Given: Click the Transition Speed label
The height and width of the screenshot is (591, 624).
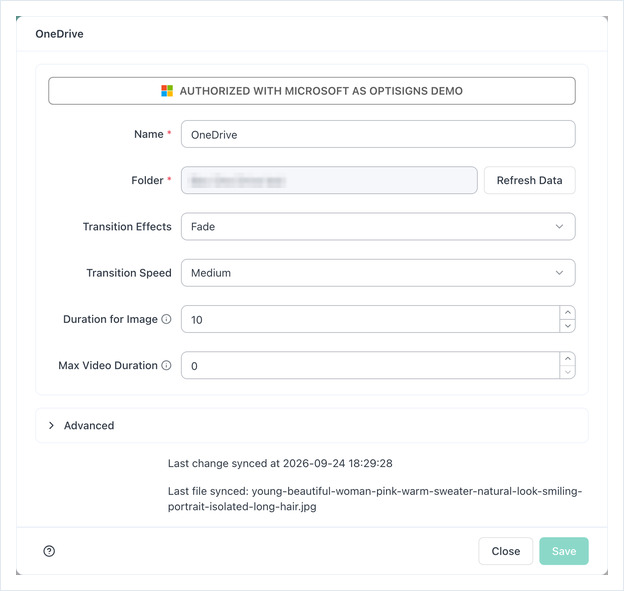Looking at the screenshot, I should (129, 273).
